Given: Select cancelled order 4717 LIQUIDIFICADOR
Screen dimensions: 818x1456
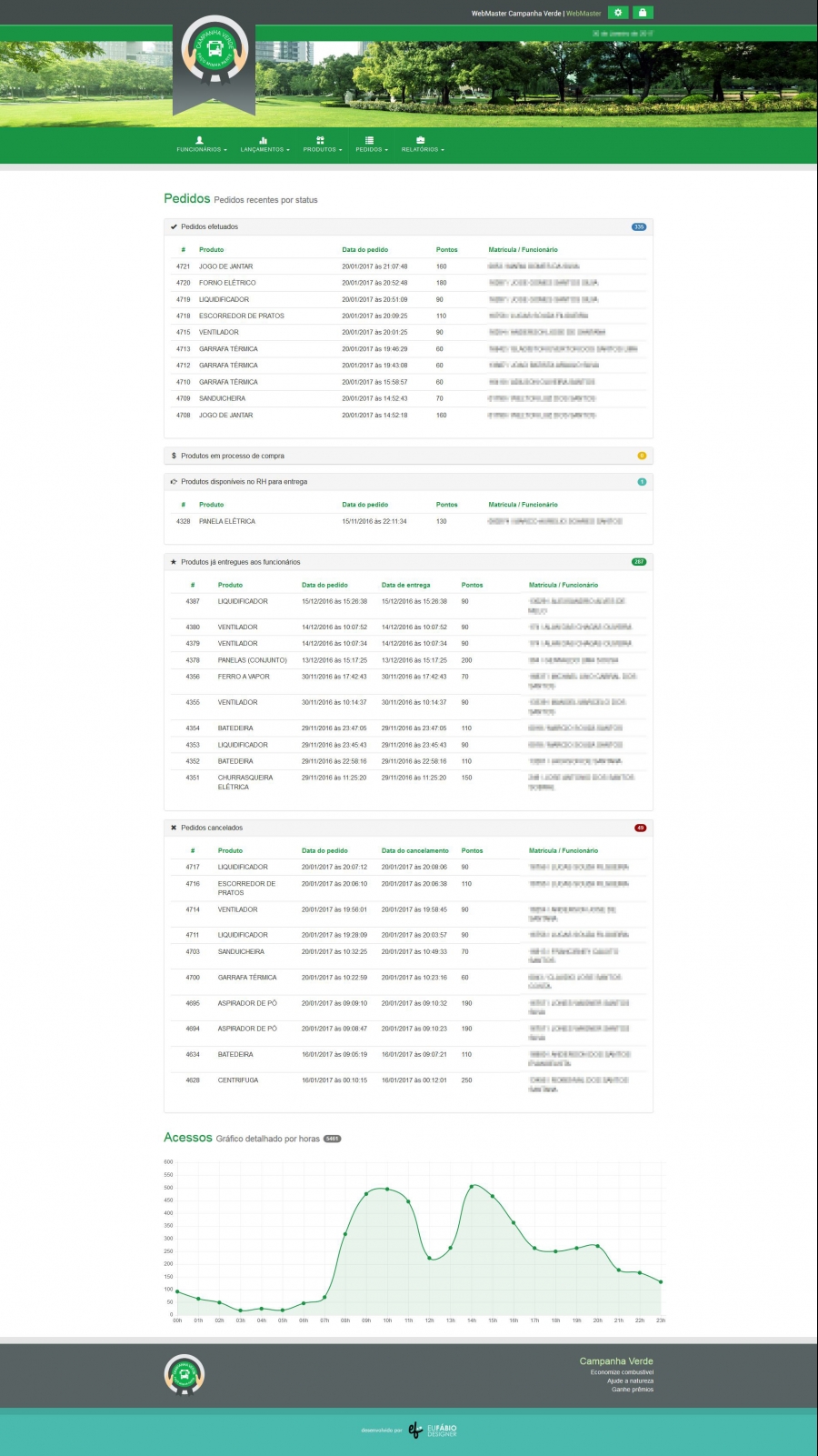Looking at the screenshot, I should coord(408,867).
